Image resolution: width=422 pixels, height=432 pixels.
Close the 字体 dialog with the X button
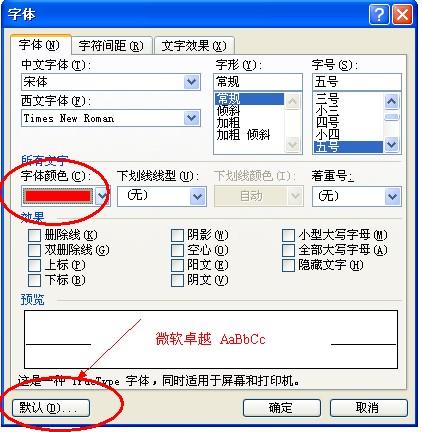tap(402, 15)
